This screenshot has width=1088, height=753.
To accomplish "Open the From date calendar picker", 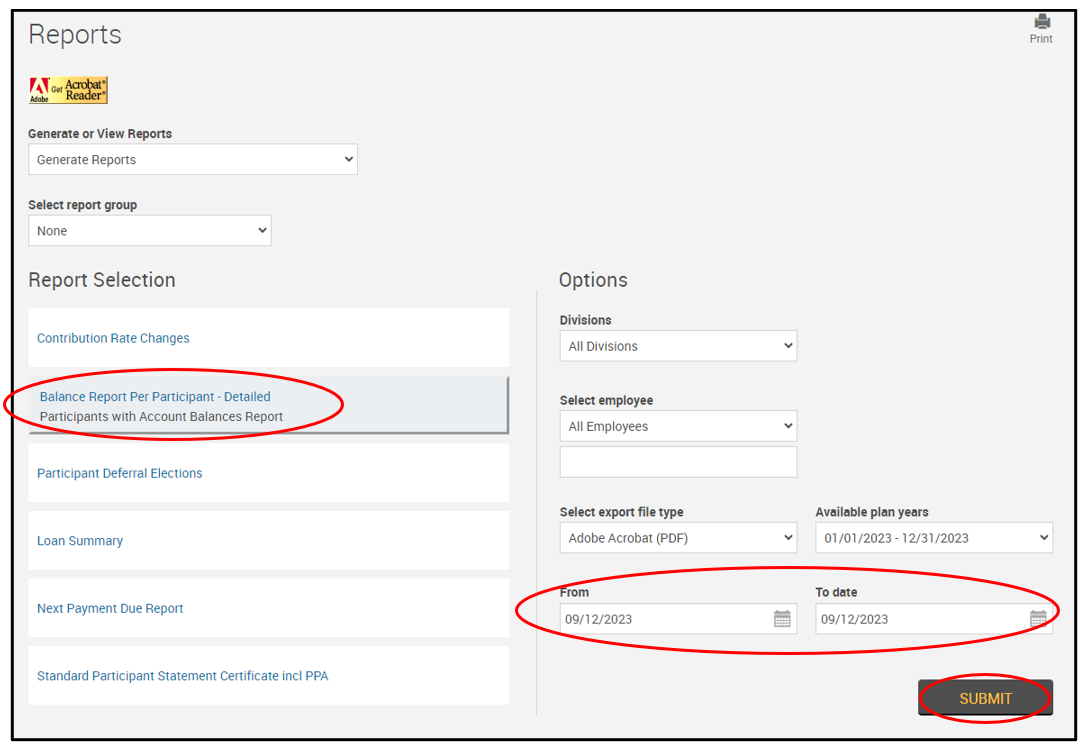I will pyautogui.click(x=782, y=619).
